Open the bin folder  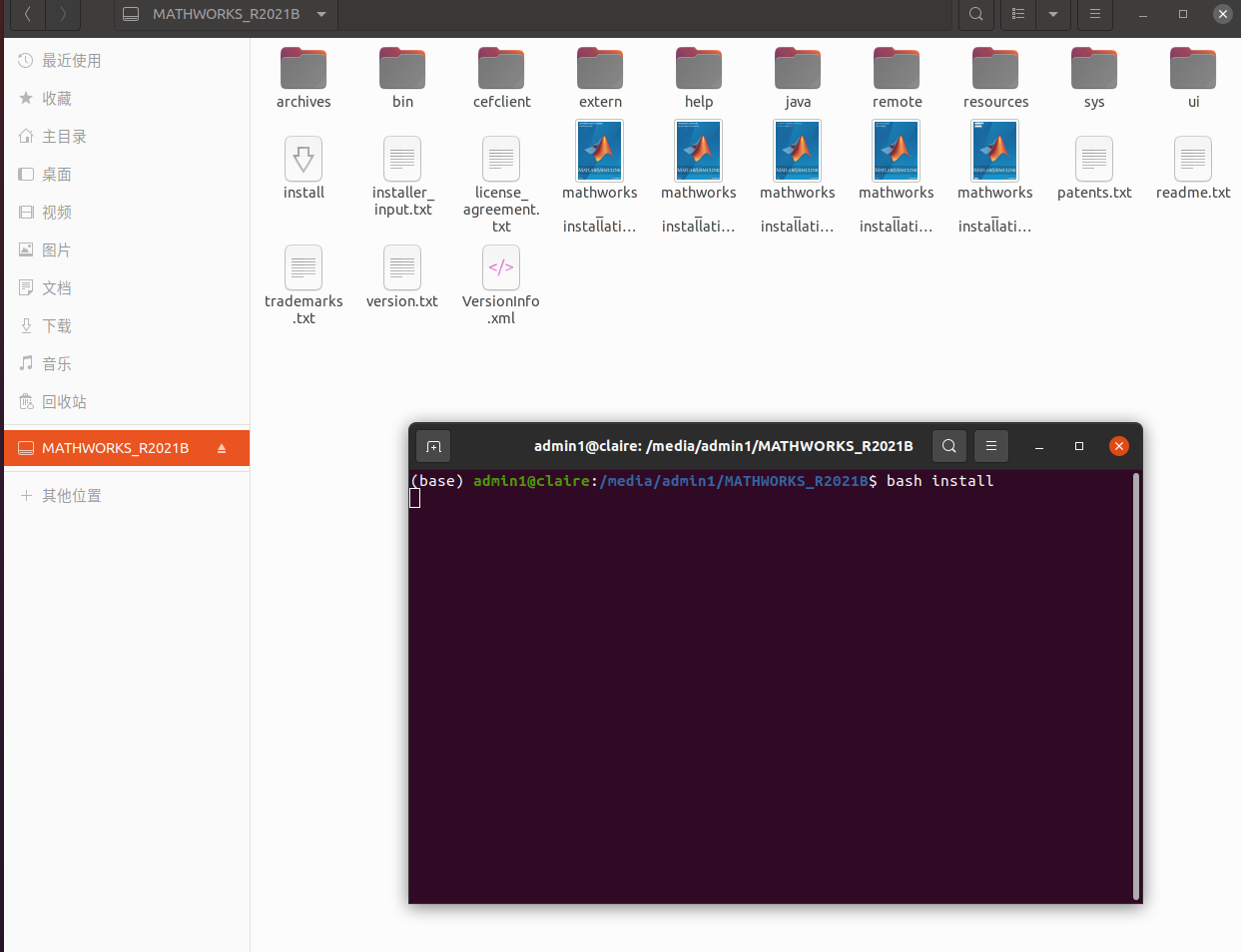[402, 78]
